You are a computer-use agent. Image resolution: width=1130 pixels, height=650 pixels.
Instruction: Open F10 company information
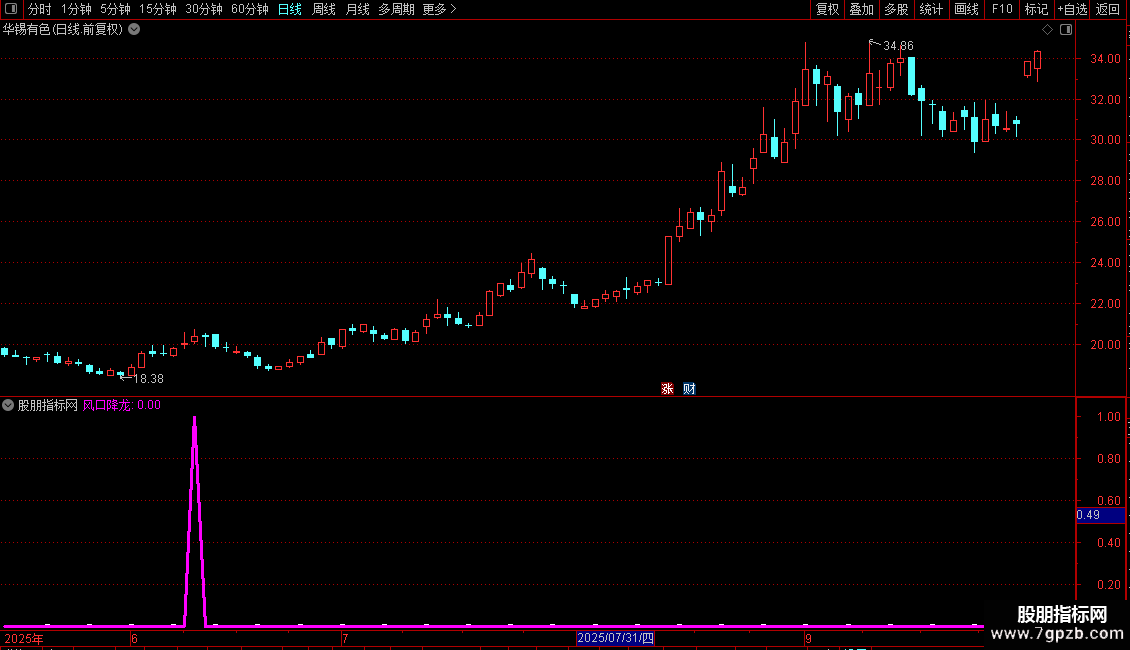point(1002,9)
